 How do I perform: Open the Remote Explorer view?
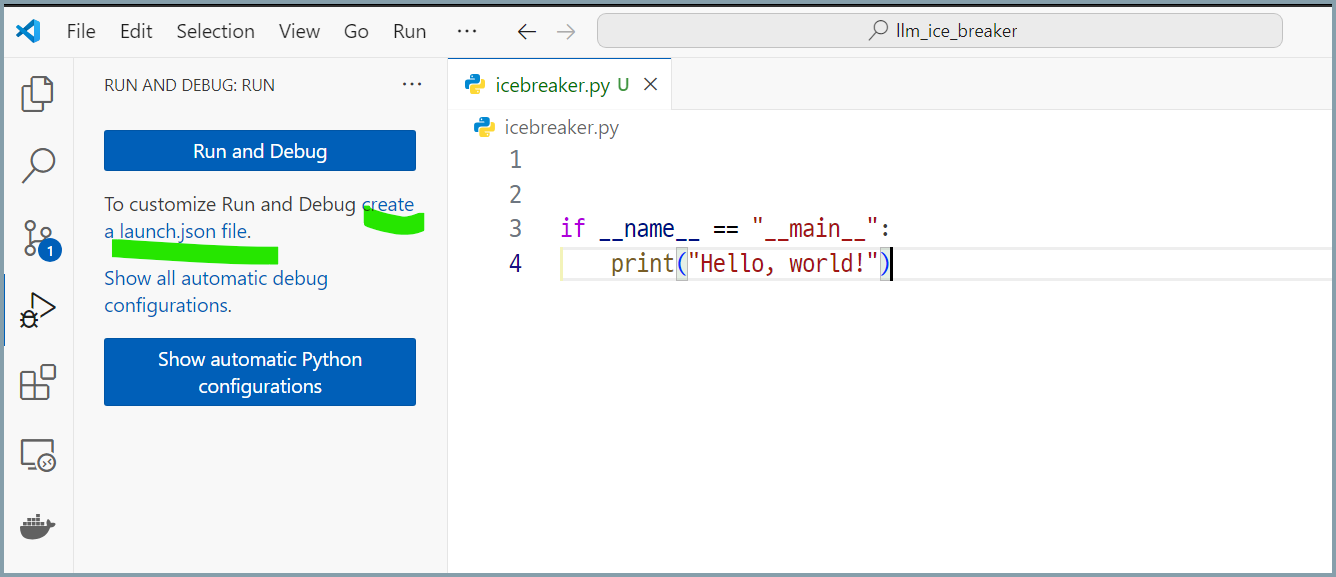click(x=37, y=454)
